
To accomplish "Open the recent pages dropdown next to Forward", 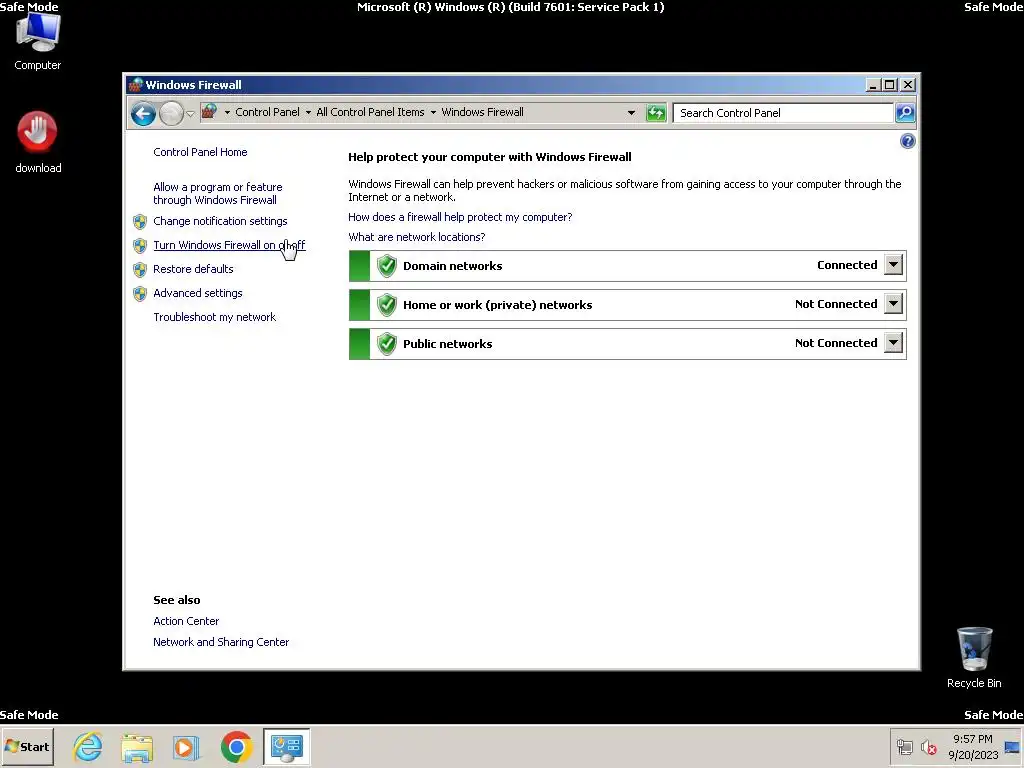I will click(x=190, y=114).
